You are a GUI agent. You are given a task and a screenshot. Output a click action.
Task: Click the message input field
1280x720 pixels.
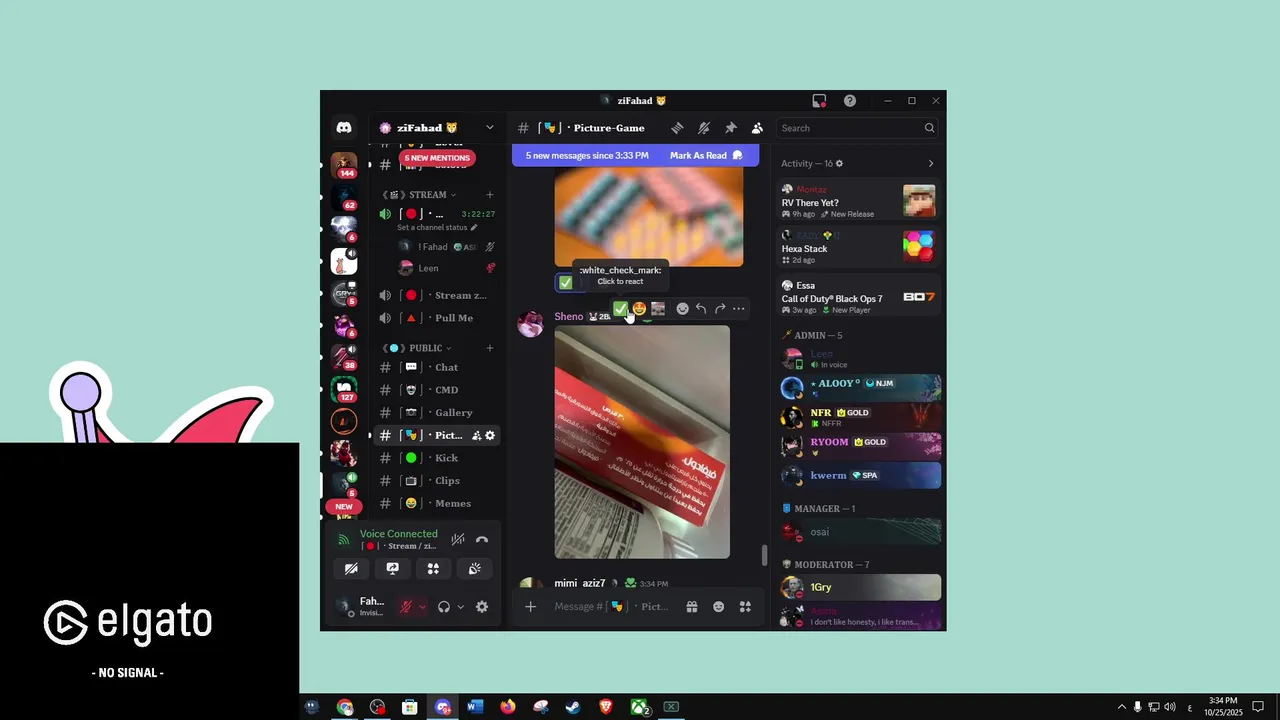pyautogui.click(x=611, y=607)
